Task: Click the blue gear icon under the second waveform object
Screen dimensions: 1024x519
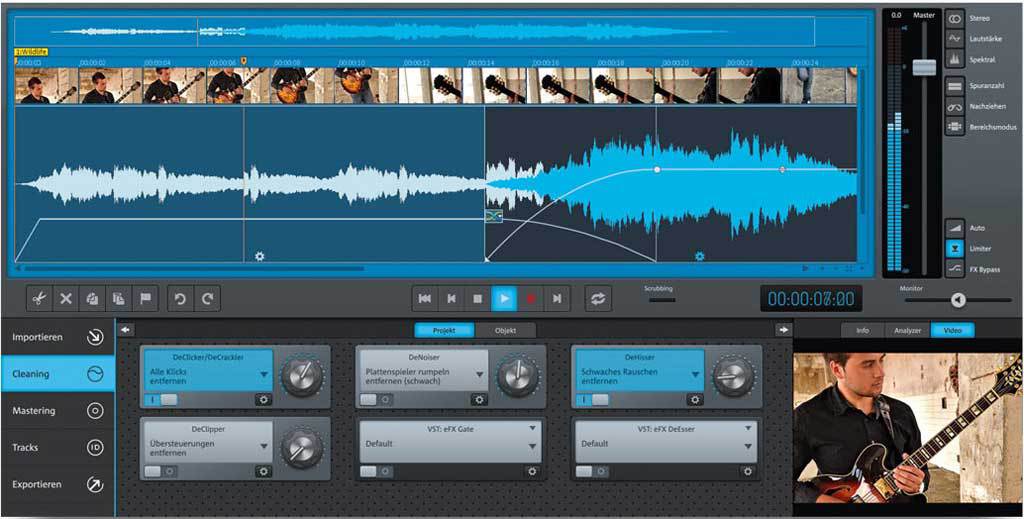Action: (x=699, y=257)
